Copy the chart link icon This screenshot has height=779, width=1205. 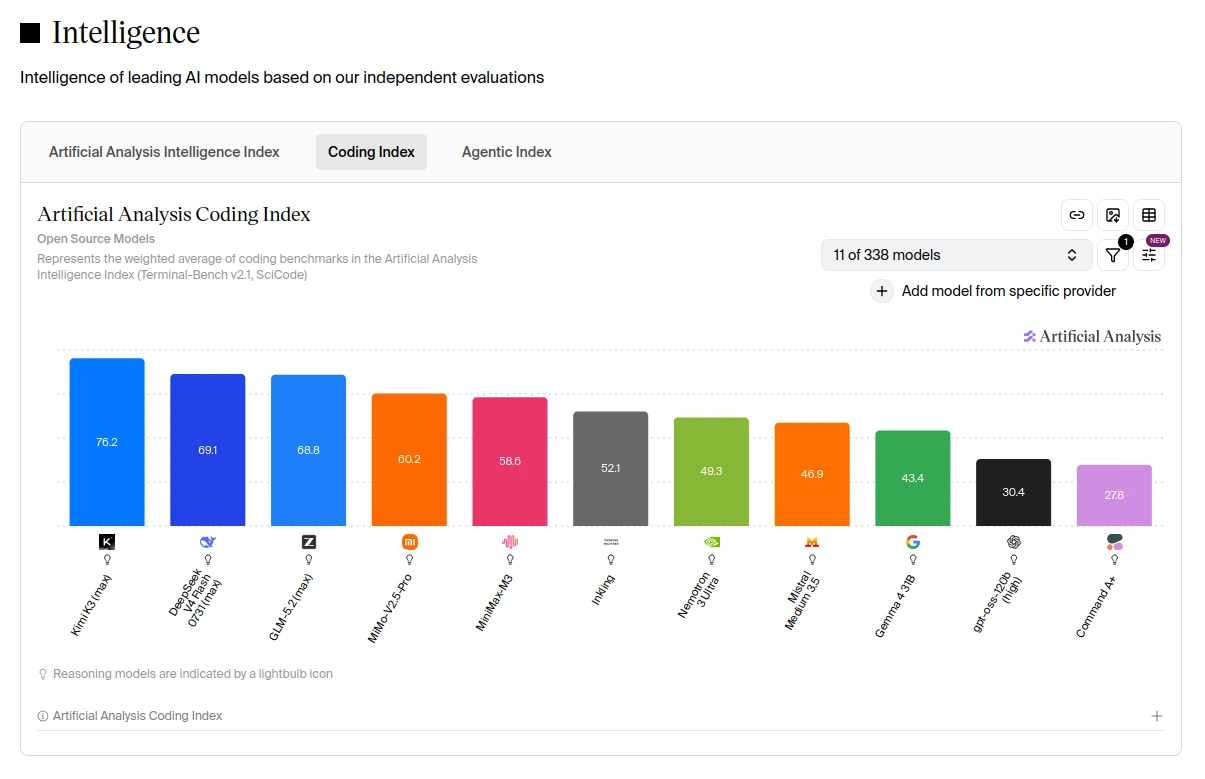tap(1077, 215)
